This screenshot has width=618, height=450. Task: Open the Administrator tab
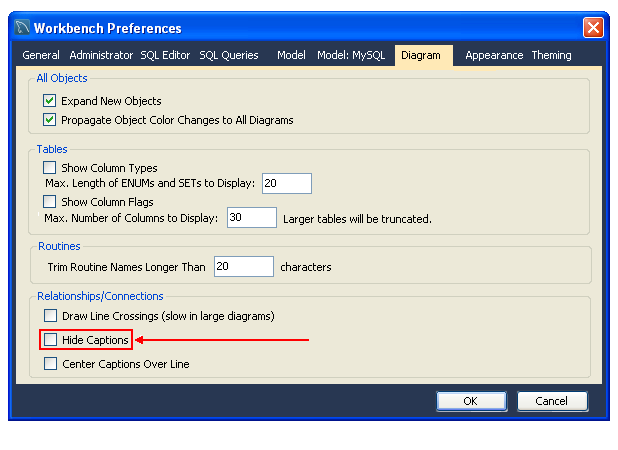(101, 55)
